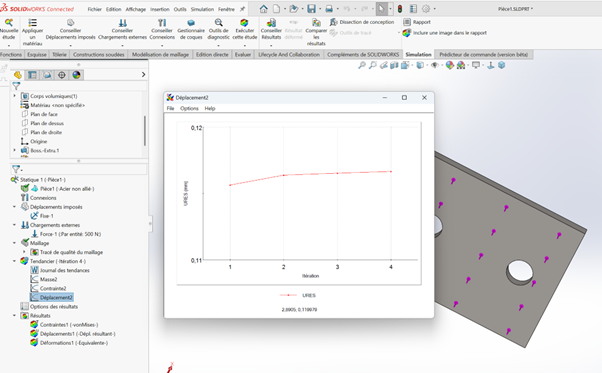Click the save disk icon
The height and width of the screenshot is (373, 602).
pyautogui.click(x=311, y=9)
